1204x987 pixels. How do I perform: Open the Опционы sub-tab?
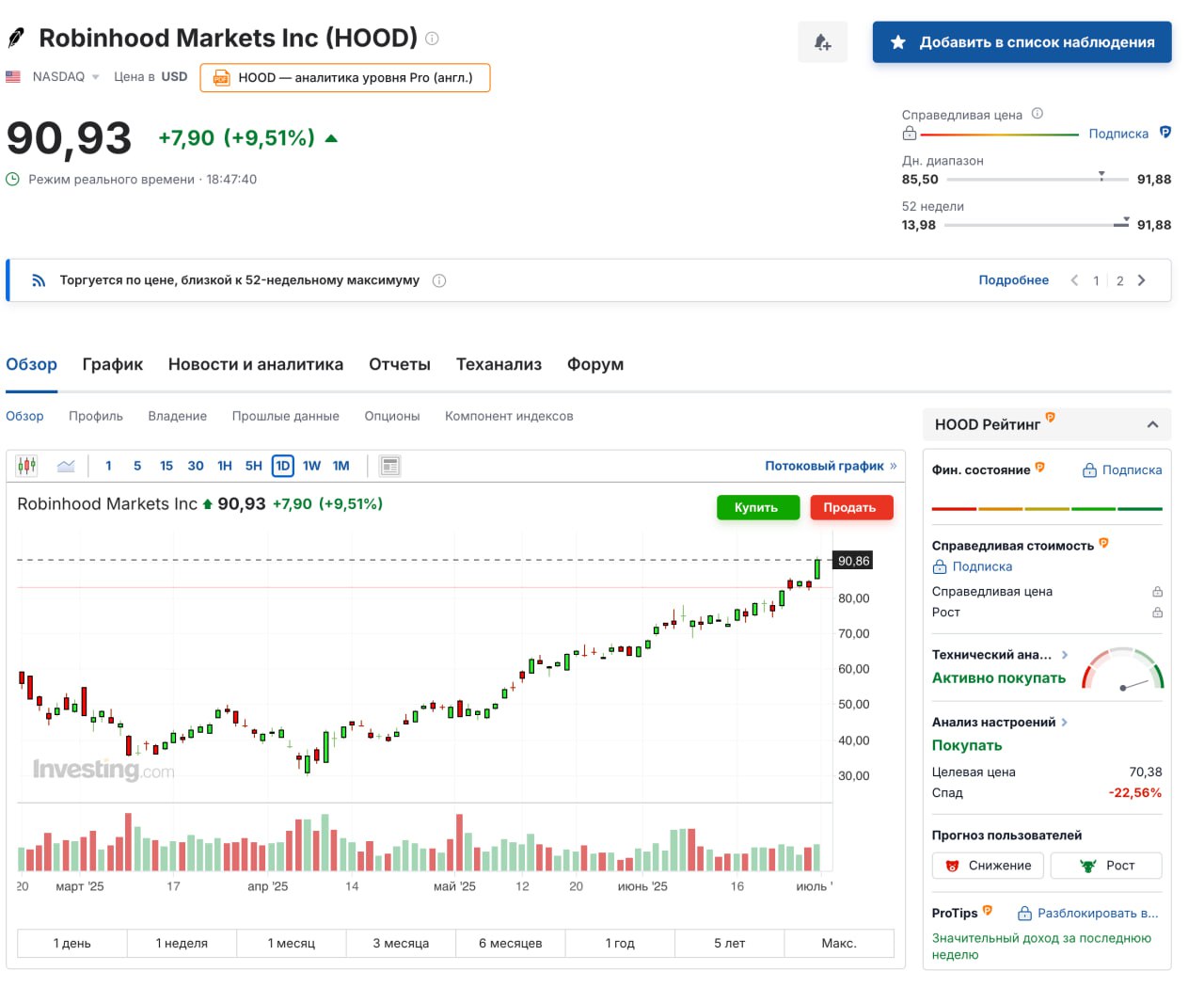click(392, 416)
